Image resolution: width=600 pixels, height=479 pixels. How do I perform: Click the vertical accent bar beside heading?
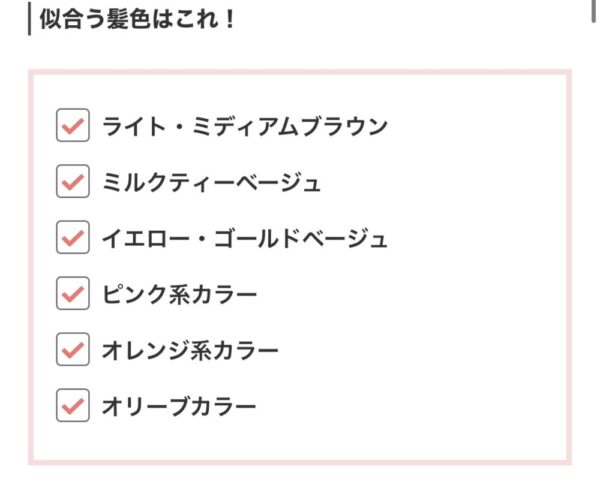(x=29, y=19)
